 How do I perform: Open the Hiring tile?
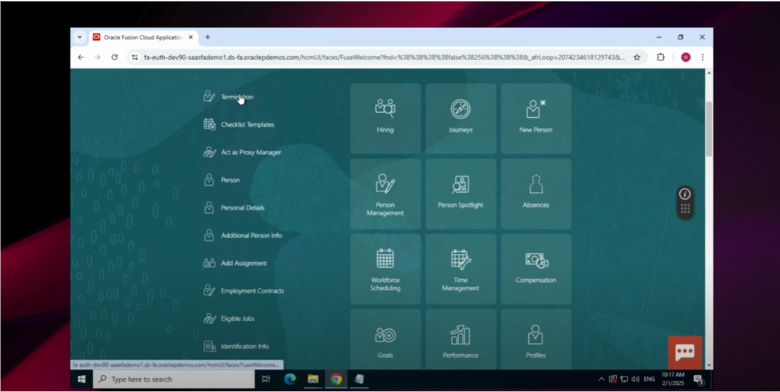(385, 118)
